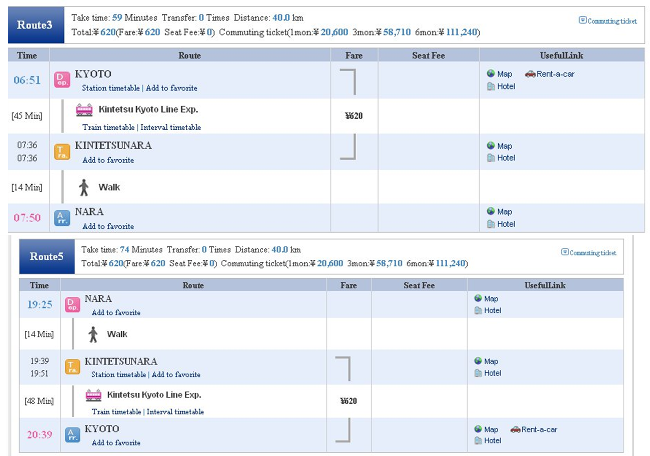Image resolution: width=650 pixels, height=456 pixels.
Task: Add KYOTO departure station to favorite
Action: pyautogui.click(x=171, y=88)
